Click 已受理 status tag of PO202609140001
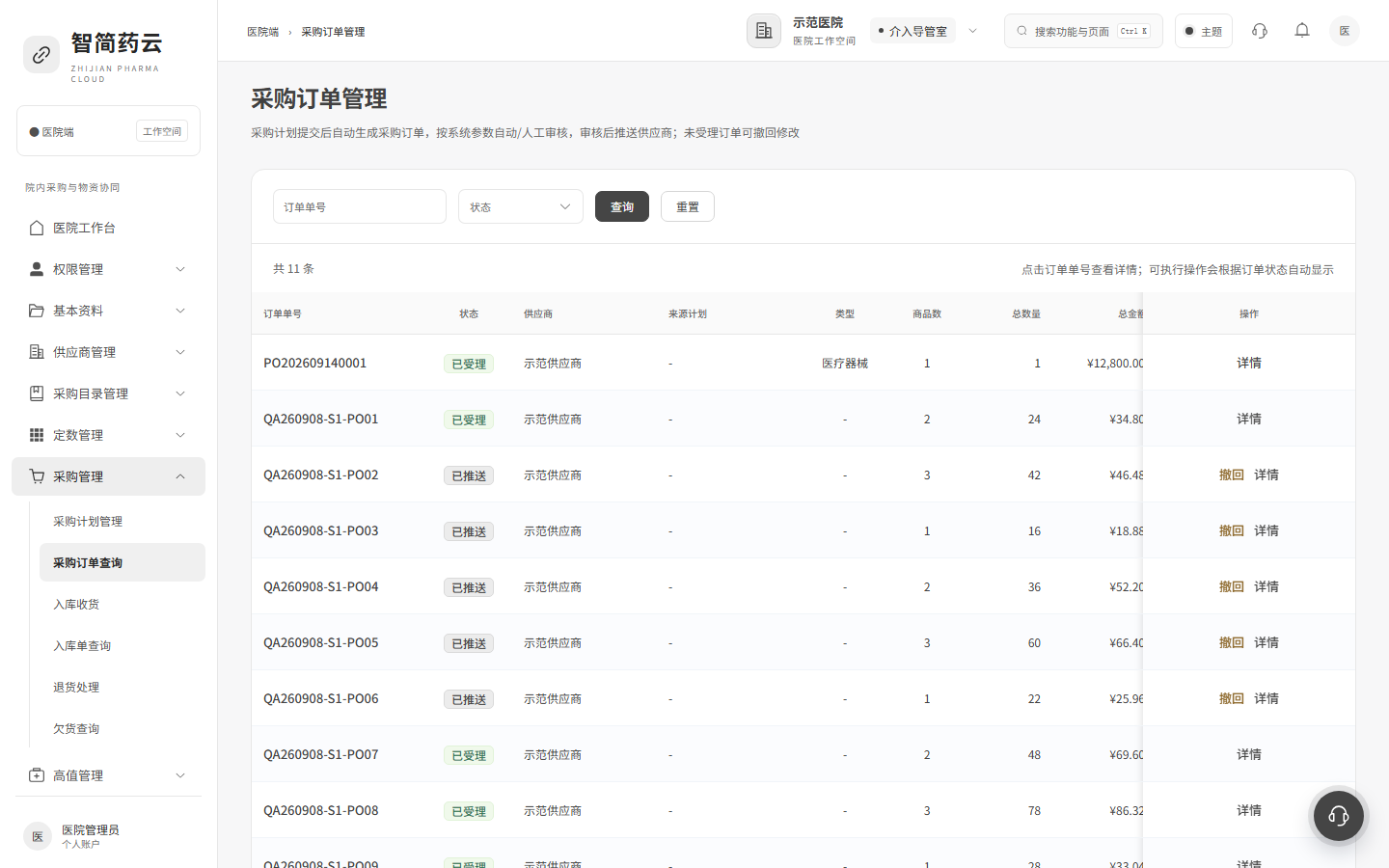The width and height of the screenshot is (1389, 868). click(469, 364)
